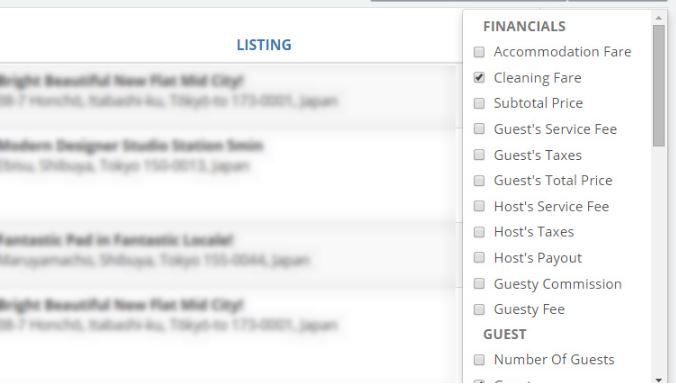Click the column list scrollbar thumb
The image size is (676, 386).
tap(658, 85)
